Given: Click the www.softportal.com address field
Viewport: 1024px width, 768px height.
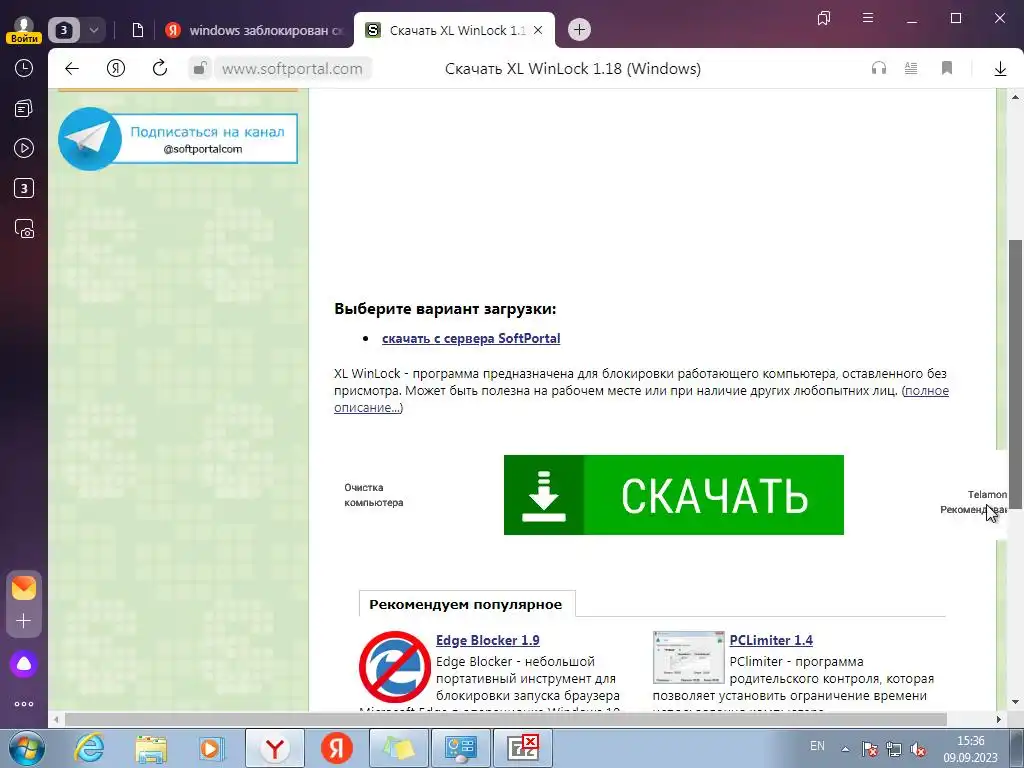Looking at the screenshot, I should click(292, 69).
